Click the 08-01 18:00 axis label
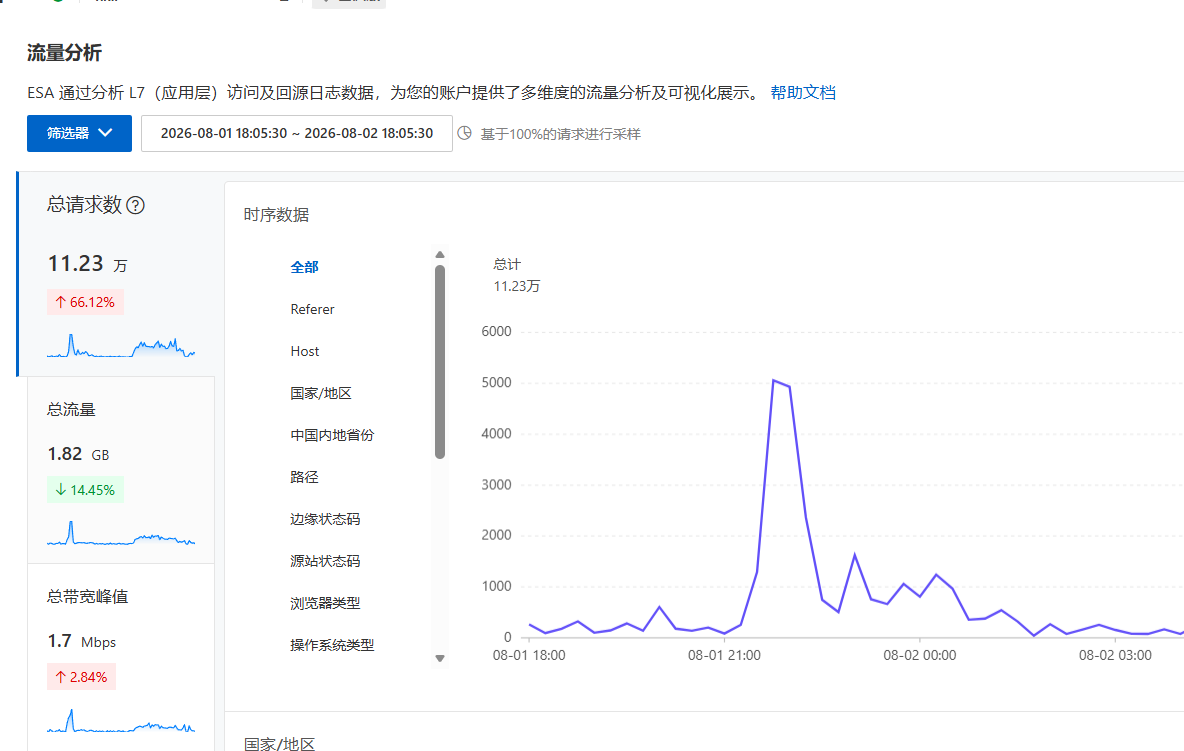This screenshot has width=1184, height=751. (529, 655)
